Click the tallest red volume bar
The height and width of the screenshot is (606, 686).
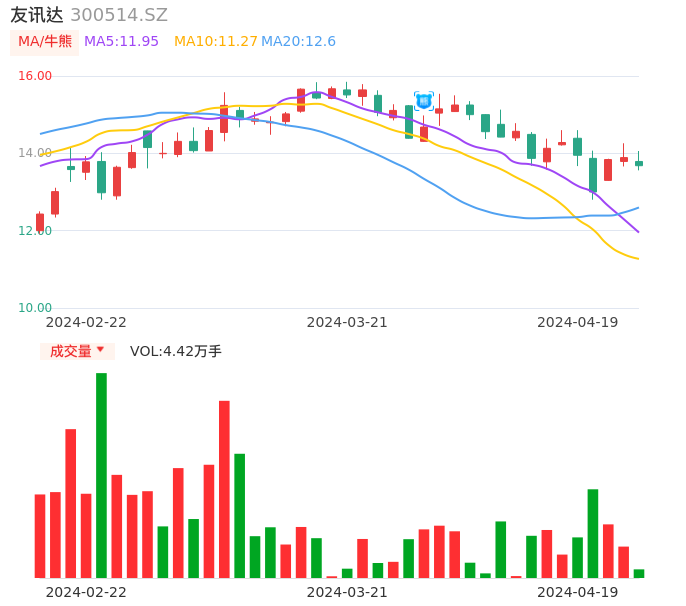(224, 489)
